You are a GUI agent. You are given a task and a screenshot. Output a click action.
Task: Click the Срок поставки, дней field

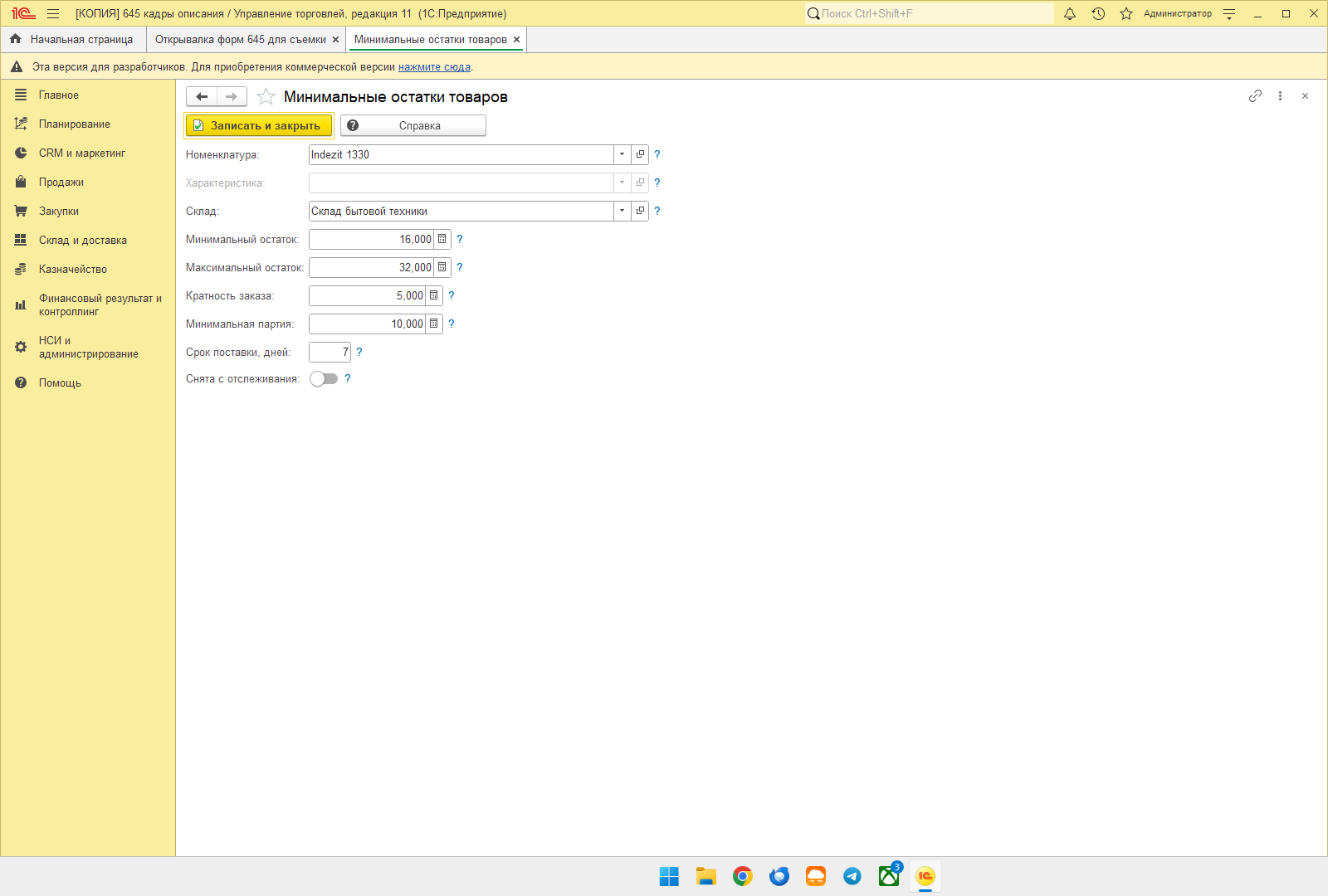pos(330,352)
